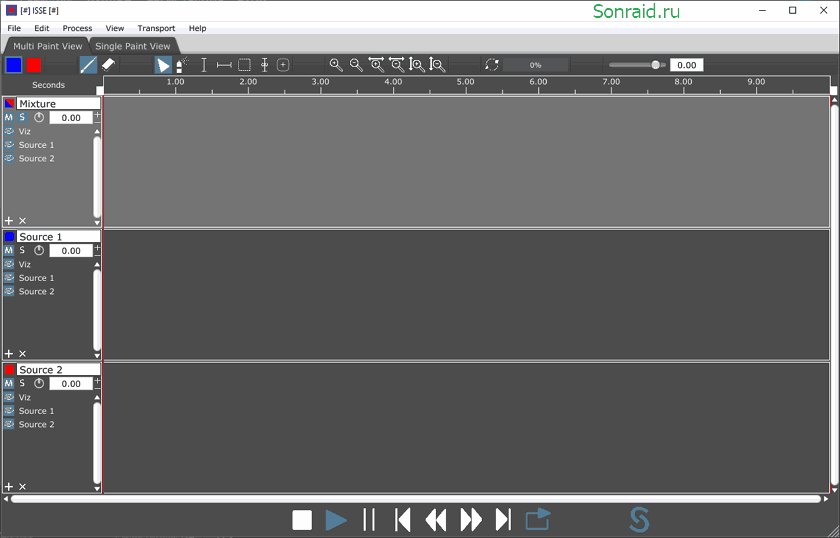Click the zoom in magnifier
Screen dimensions: 840x538
point(336,65)
